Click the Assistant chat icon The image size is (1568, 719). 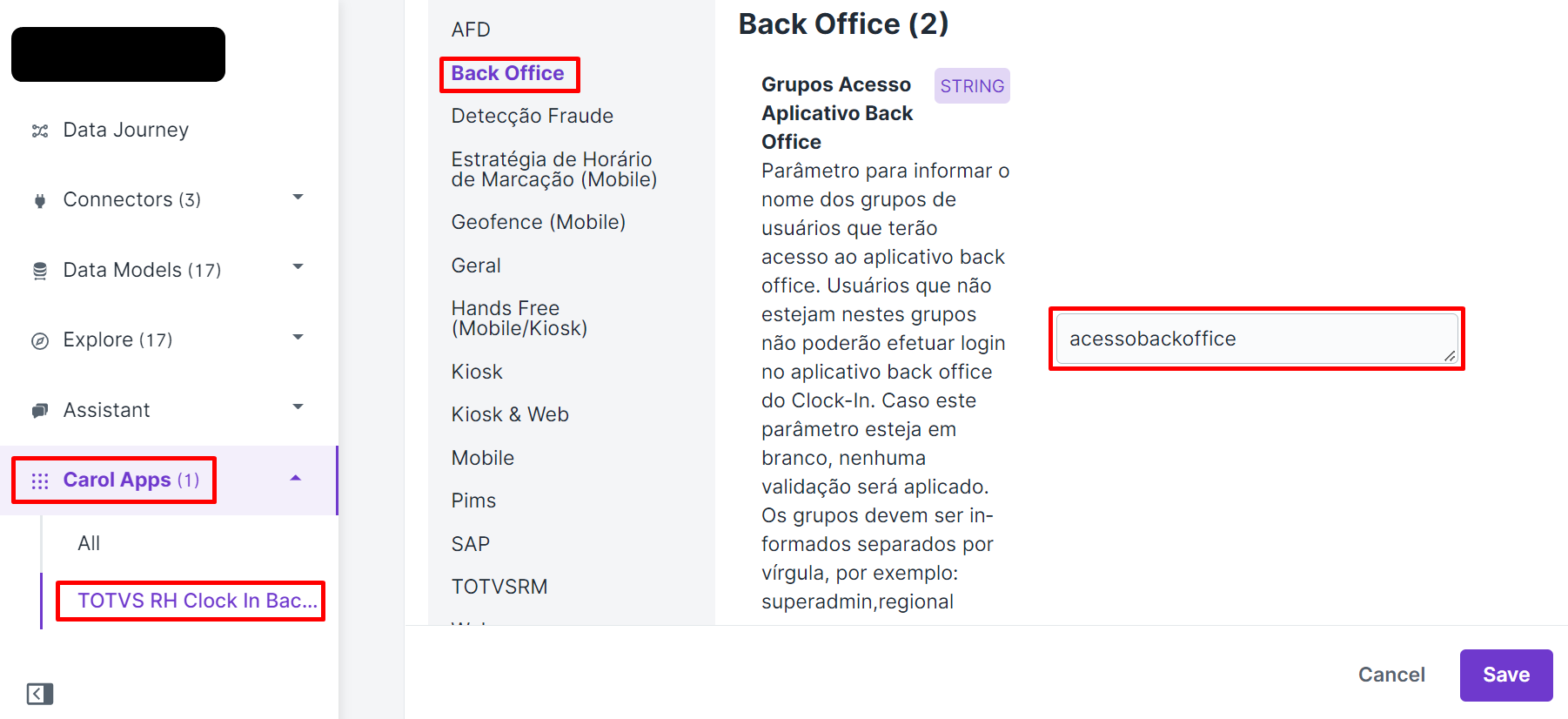pyautogui.click(x=40, y=411)
